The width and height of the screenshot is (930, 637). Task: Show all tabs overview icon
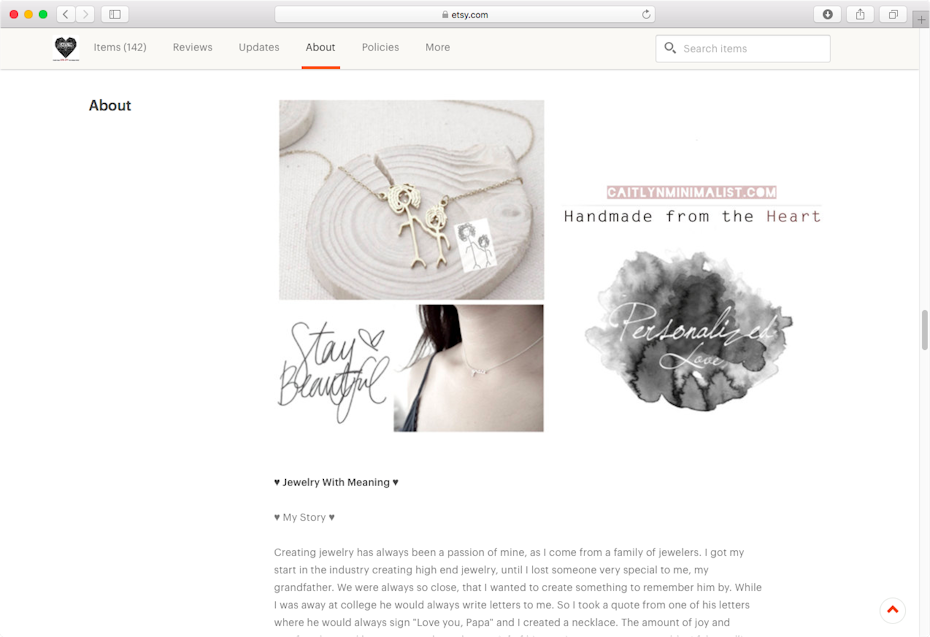click(893, 14)
